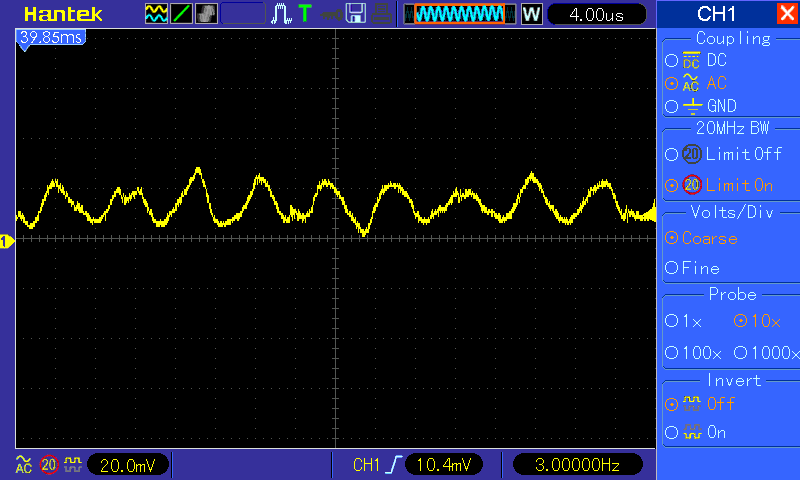
Task: Click the 39.85ms trigger position marker
Action: pos(51,37)
